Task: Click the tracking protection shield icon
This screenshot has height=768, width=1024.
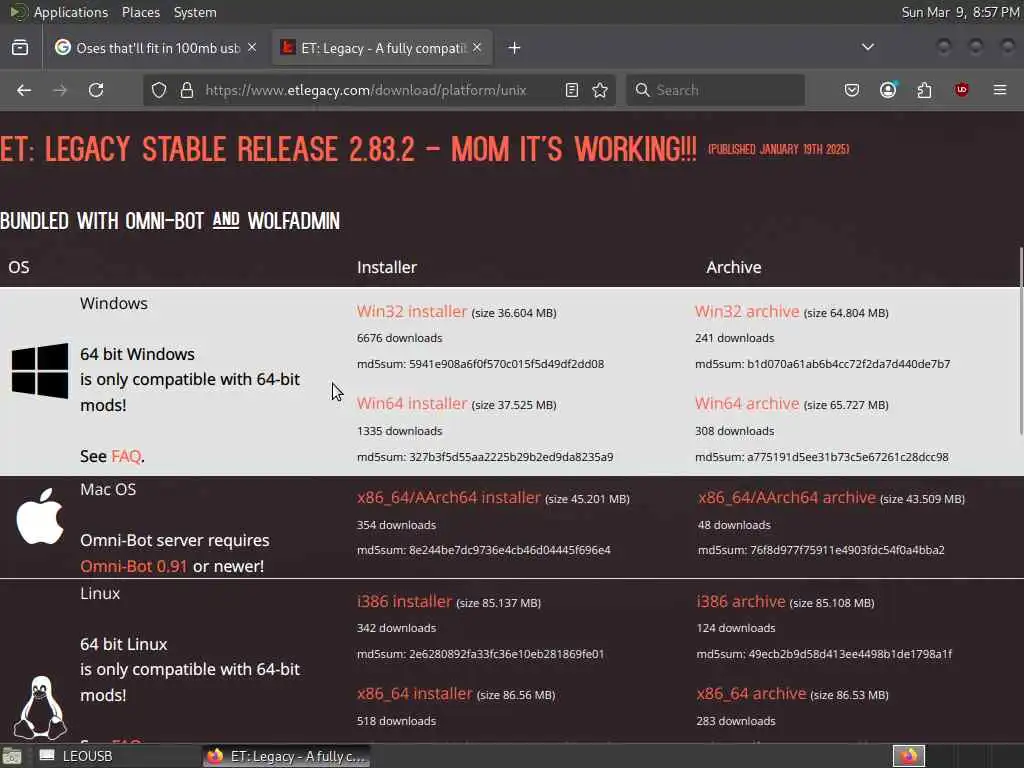Action: pos(159,90)
